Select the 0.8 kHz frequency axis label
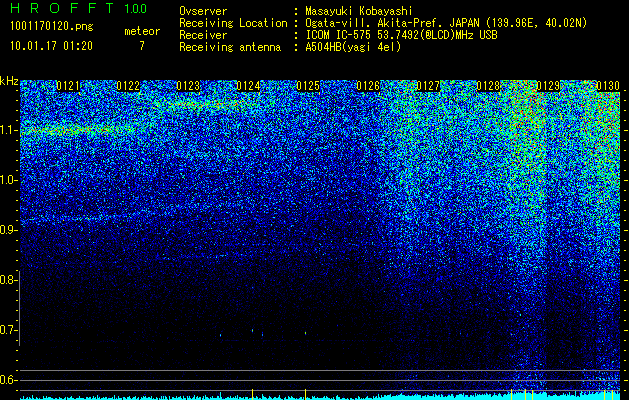The height and width of the screenshot is (400, 629). (7, 280)
